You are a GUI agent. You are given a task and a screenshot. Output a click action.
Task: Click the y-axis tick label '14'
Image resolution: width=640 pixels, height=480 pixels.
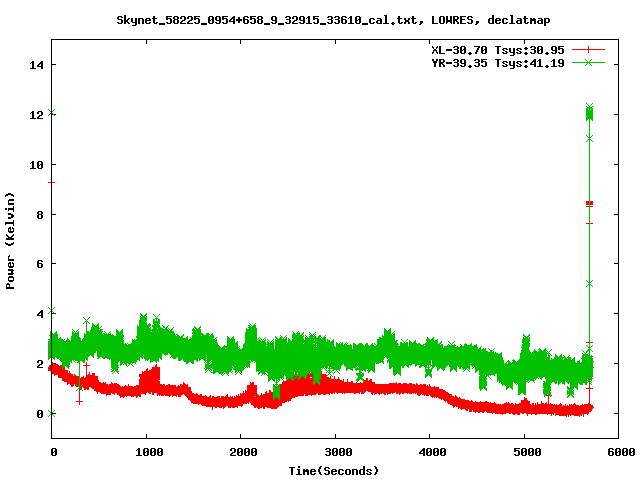(36, 65)
